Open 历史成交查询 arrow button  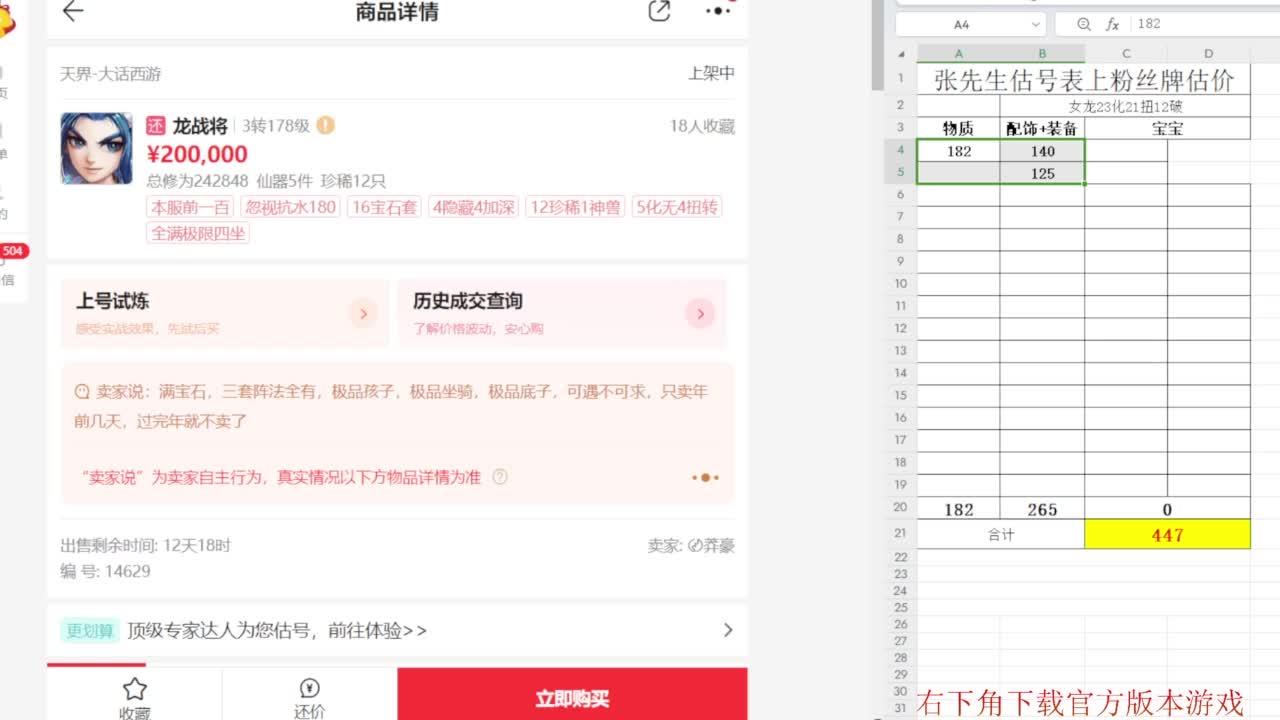[700, 313]
